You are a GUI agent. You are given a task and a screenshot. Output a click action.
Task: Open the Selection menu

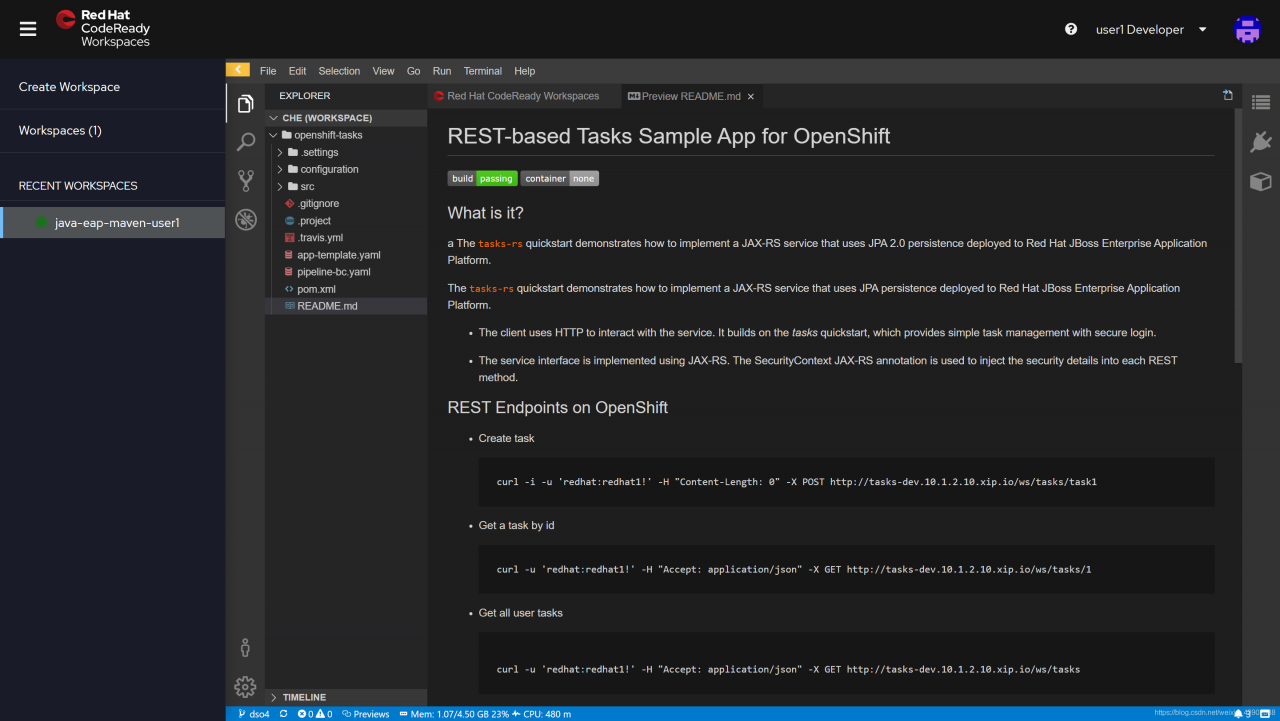pos(339,71)
